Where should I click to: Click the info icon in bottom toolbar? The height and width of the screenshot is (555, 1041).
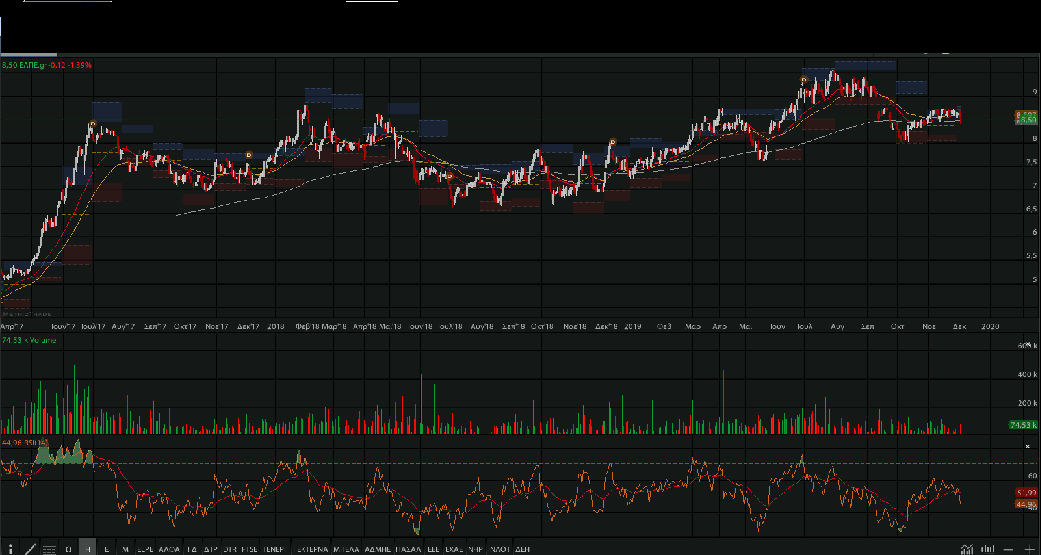point(10,548)
